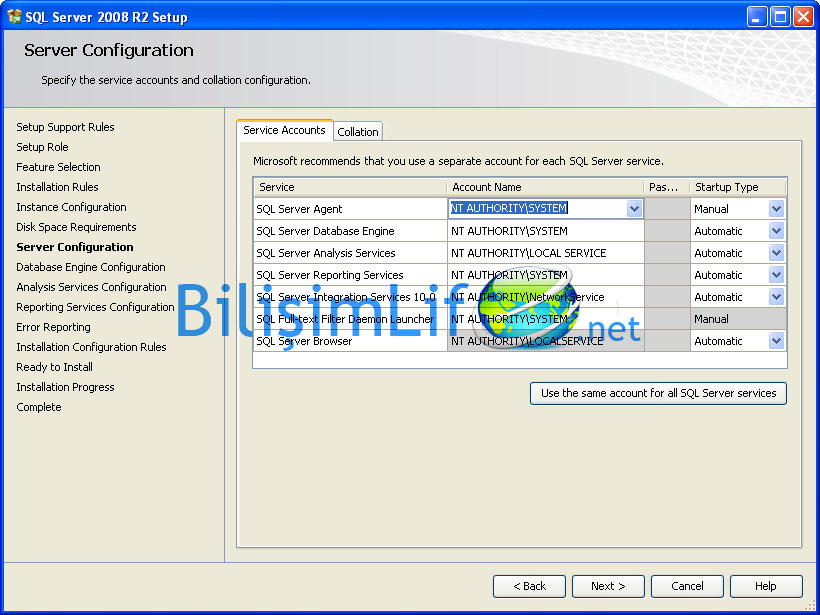Go back with the < Back button
The width and height of the screenshot is (820, 615).
529,586
